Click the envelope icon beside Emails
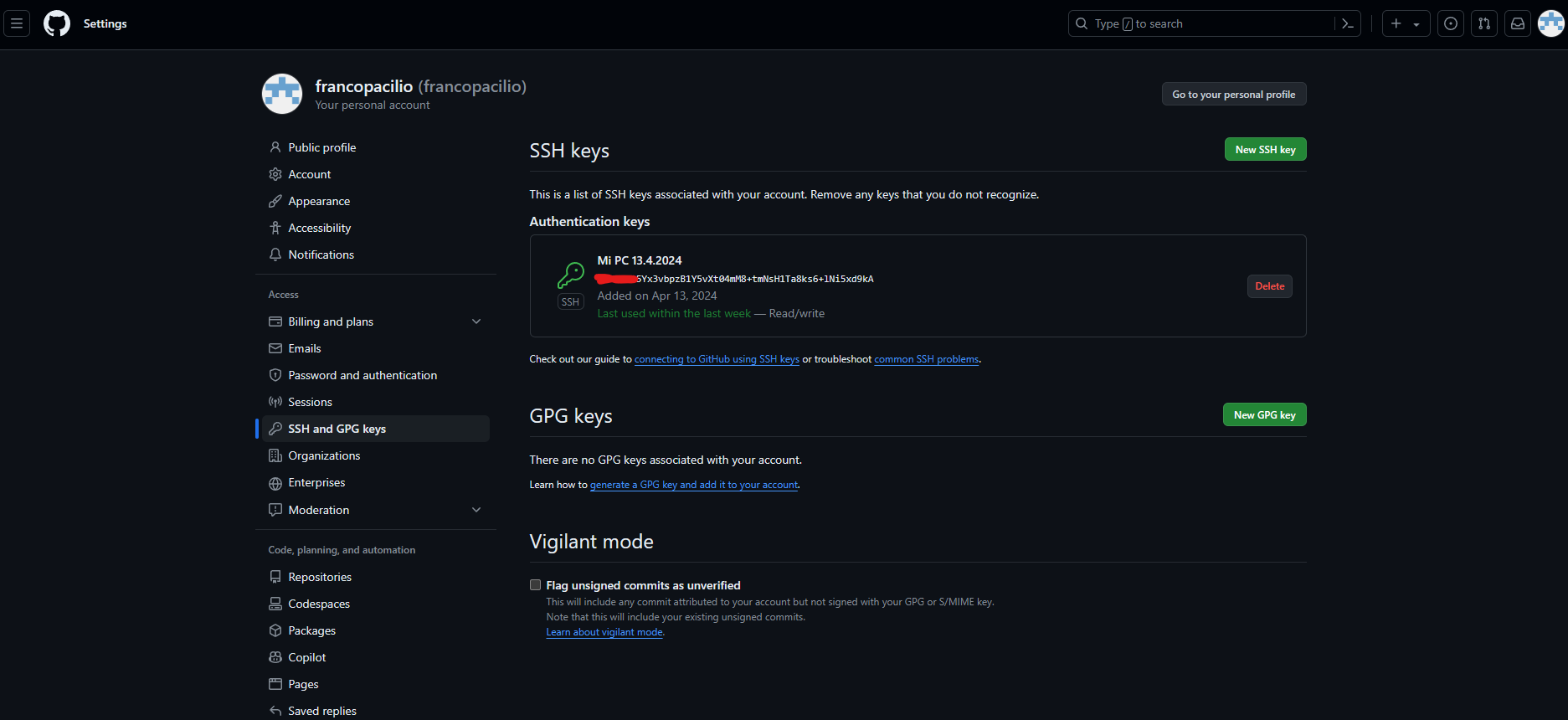The width and height of the screenshot is (1568, 720). point(275,348)
